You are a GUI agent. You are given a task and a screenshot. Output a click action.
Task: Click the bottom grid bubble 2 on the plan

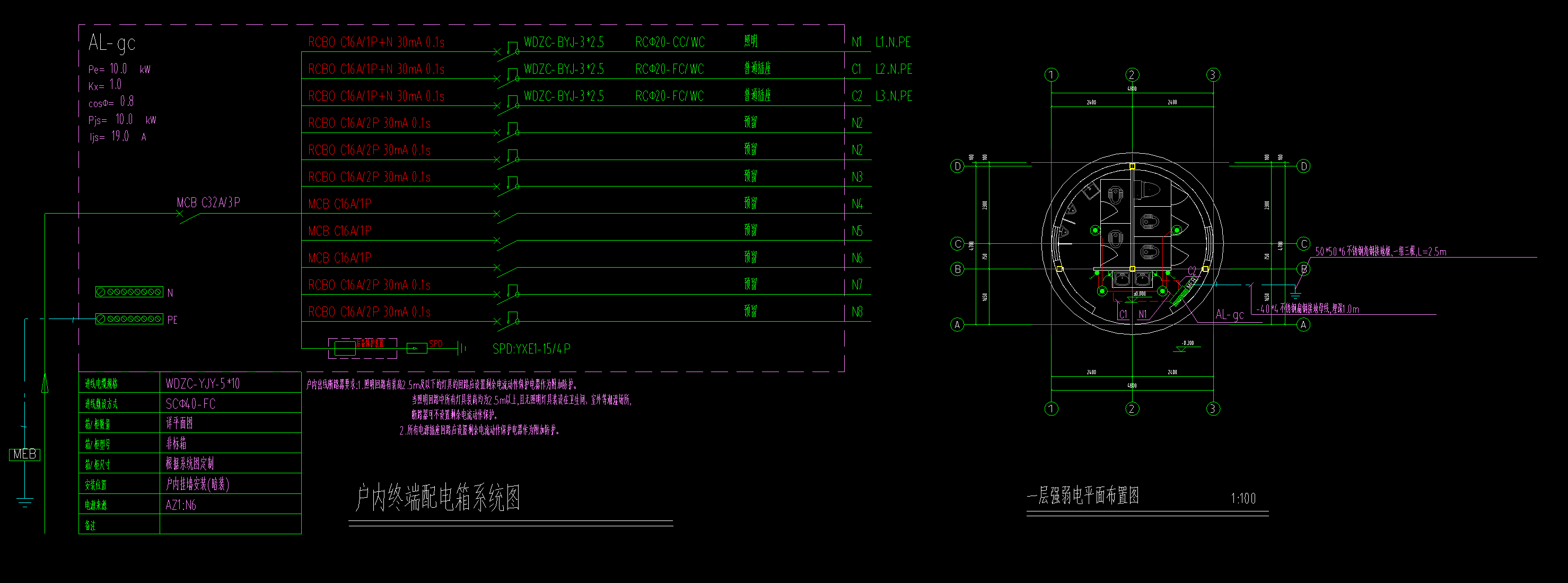pyautogui.click(x=1132, y=409)
